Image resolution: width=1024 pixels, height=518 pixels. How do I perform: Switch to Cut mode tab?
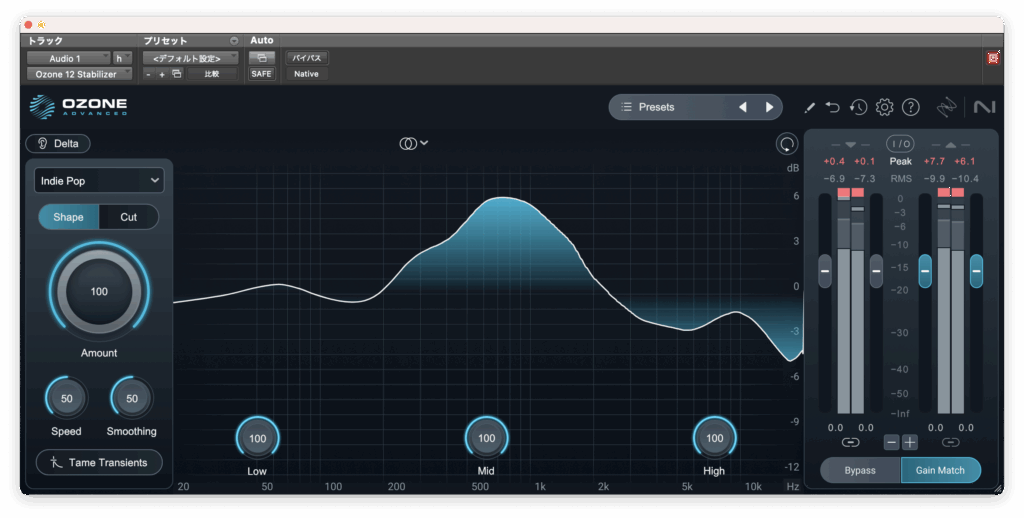(128, 217)
